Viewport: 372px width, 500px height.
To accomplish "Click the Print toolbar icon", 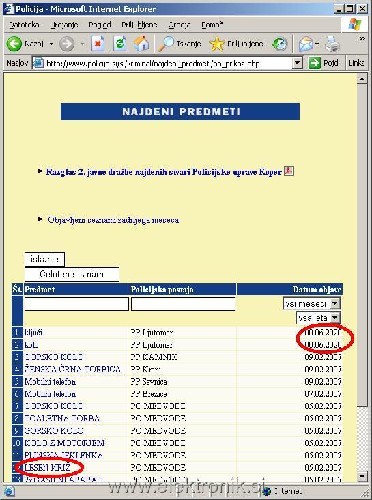I will tap(332, 44).
